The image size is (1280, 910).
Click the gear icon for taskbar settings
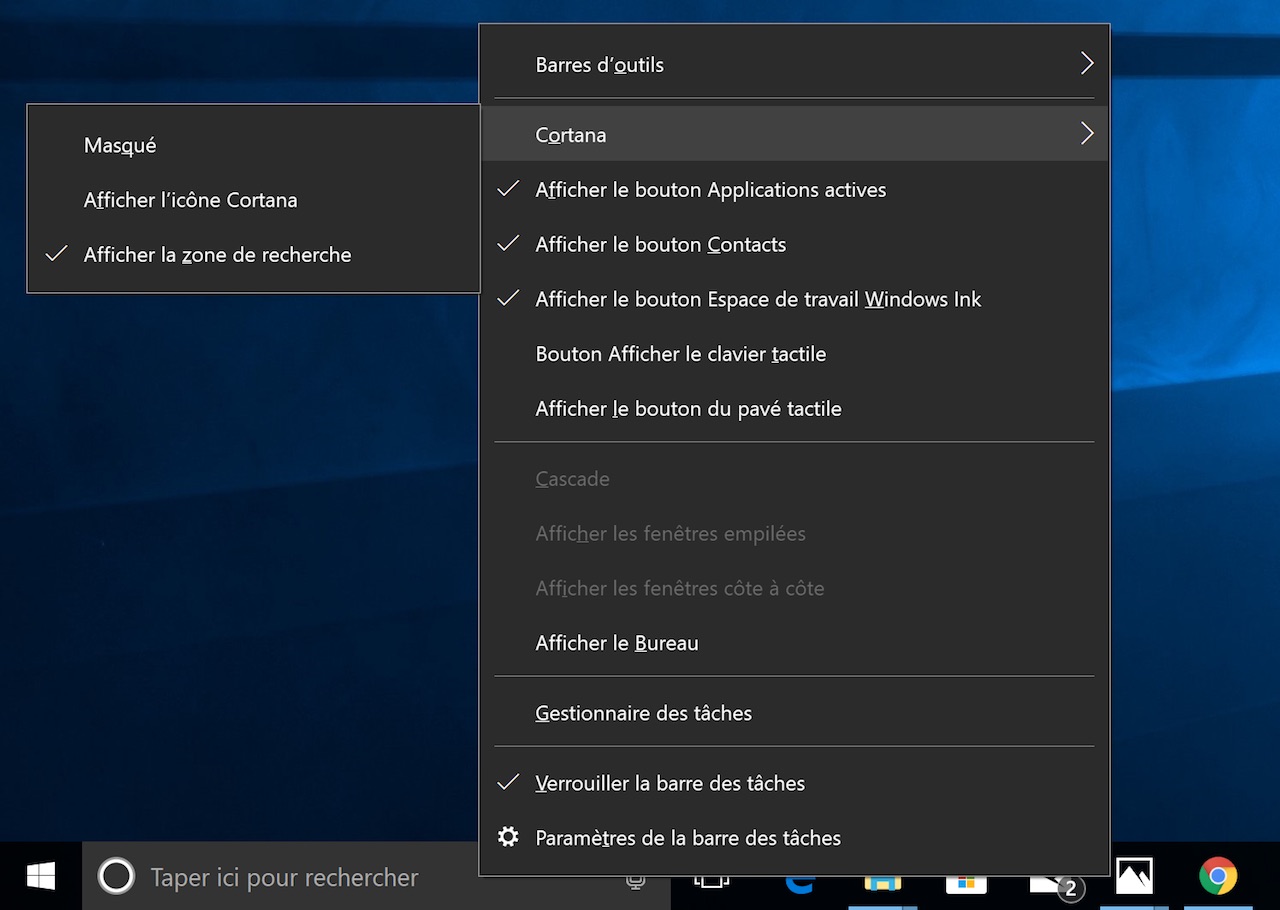click(508, 837)
